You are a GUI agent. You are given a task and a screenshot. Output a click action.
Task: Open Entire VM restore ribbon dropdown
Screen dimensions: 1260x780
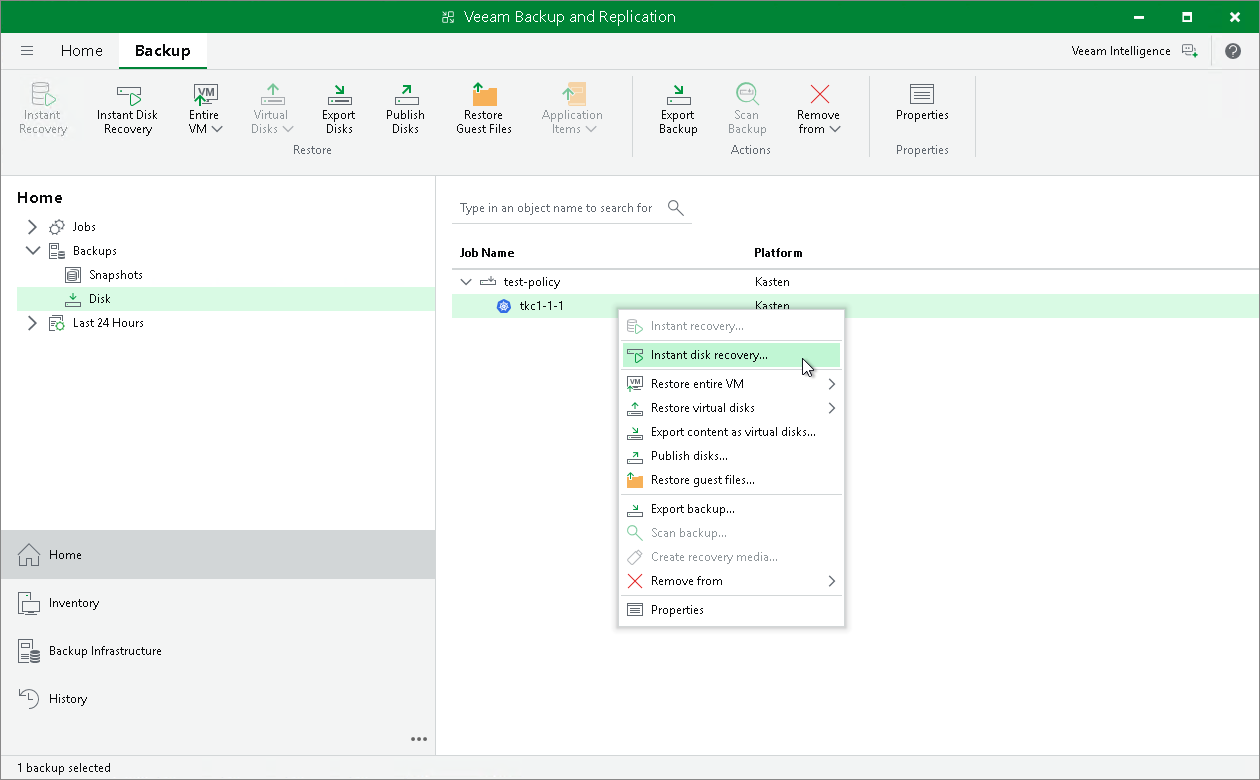(205, 108)
